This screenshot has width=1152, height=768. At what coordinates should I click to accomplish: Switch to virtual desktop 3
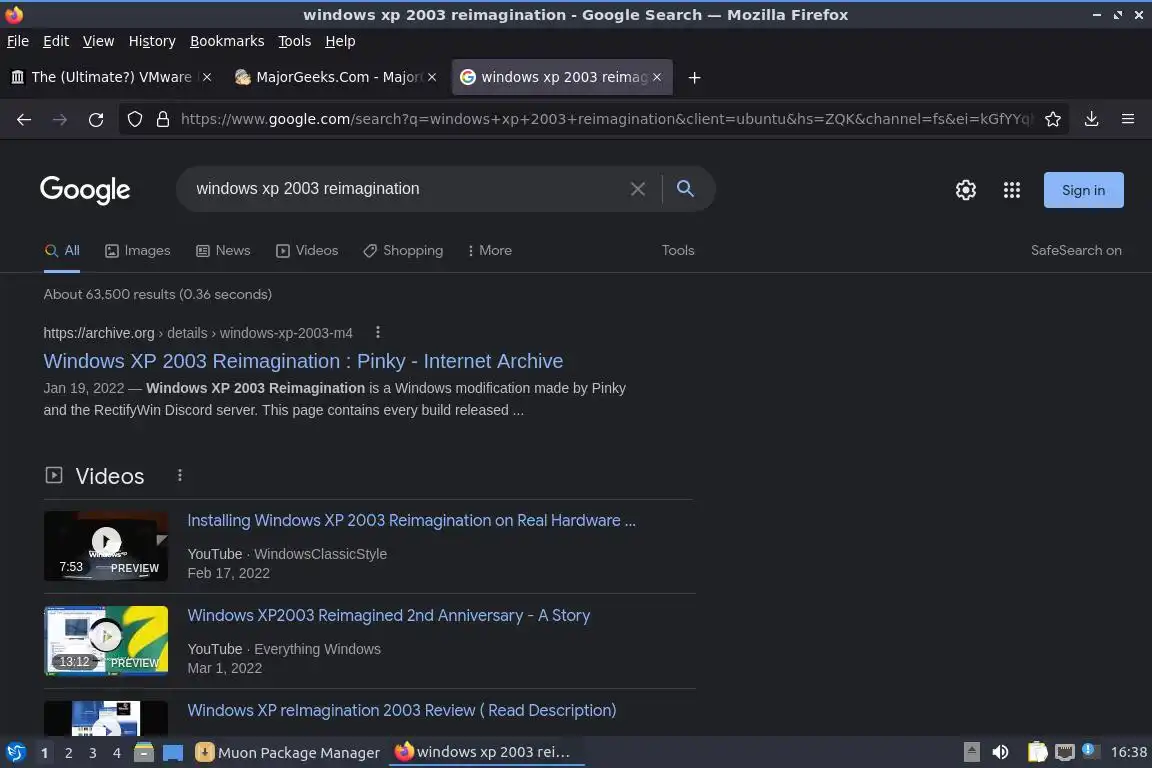(93, 753)
